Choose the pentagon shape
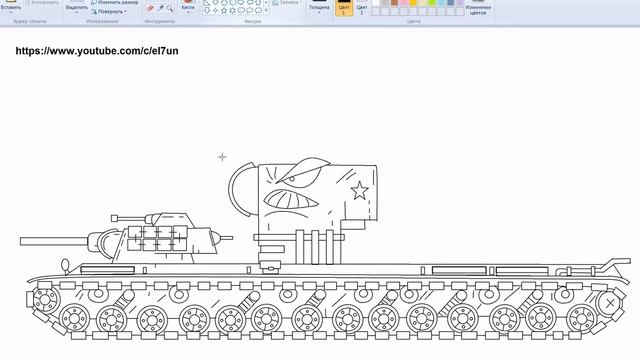 (x=224, y=2)
